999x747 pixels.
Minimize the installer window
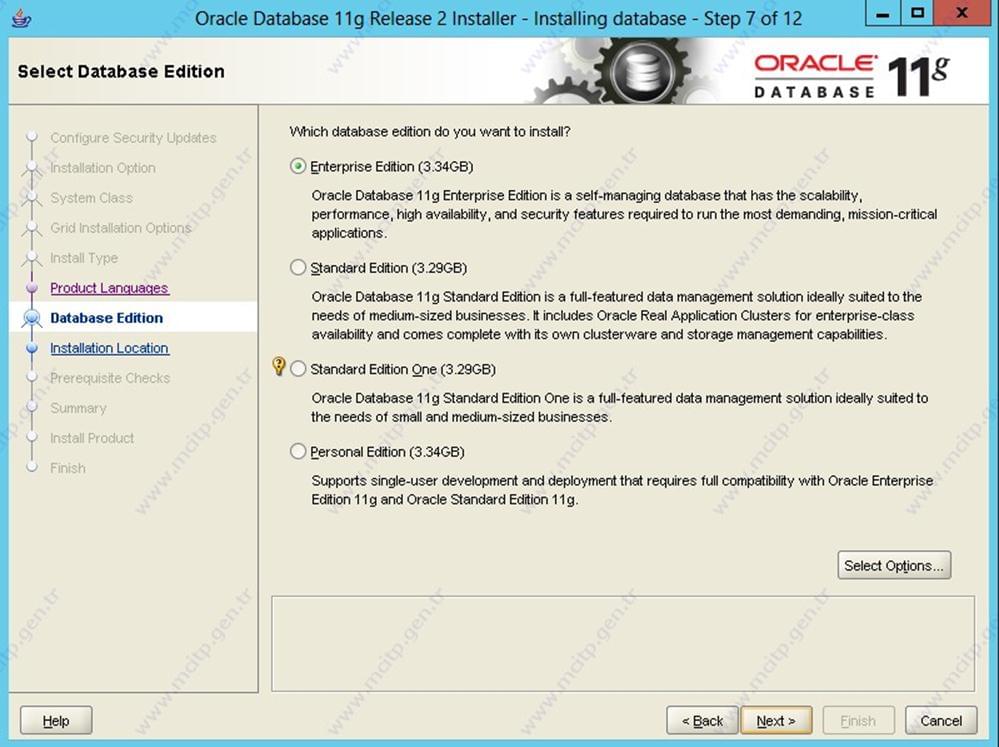coord(882,13)
